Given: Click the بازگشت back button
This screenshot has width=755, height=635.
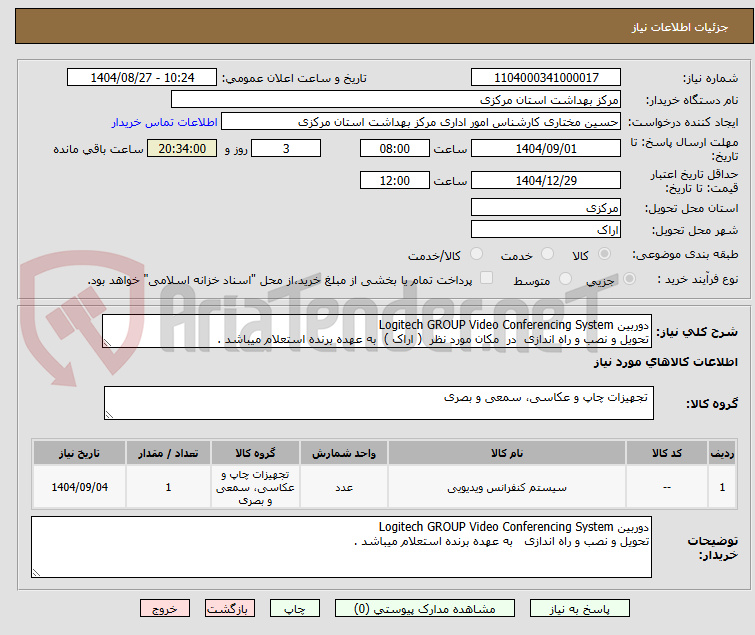Looking at the screenshot, I should 230,609.
